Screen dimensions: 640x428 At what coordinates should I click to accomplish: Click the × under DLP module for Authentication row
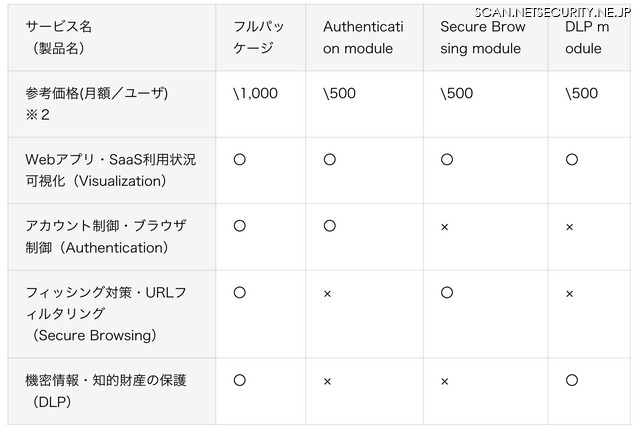coord(570,227)
